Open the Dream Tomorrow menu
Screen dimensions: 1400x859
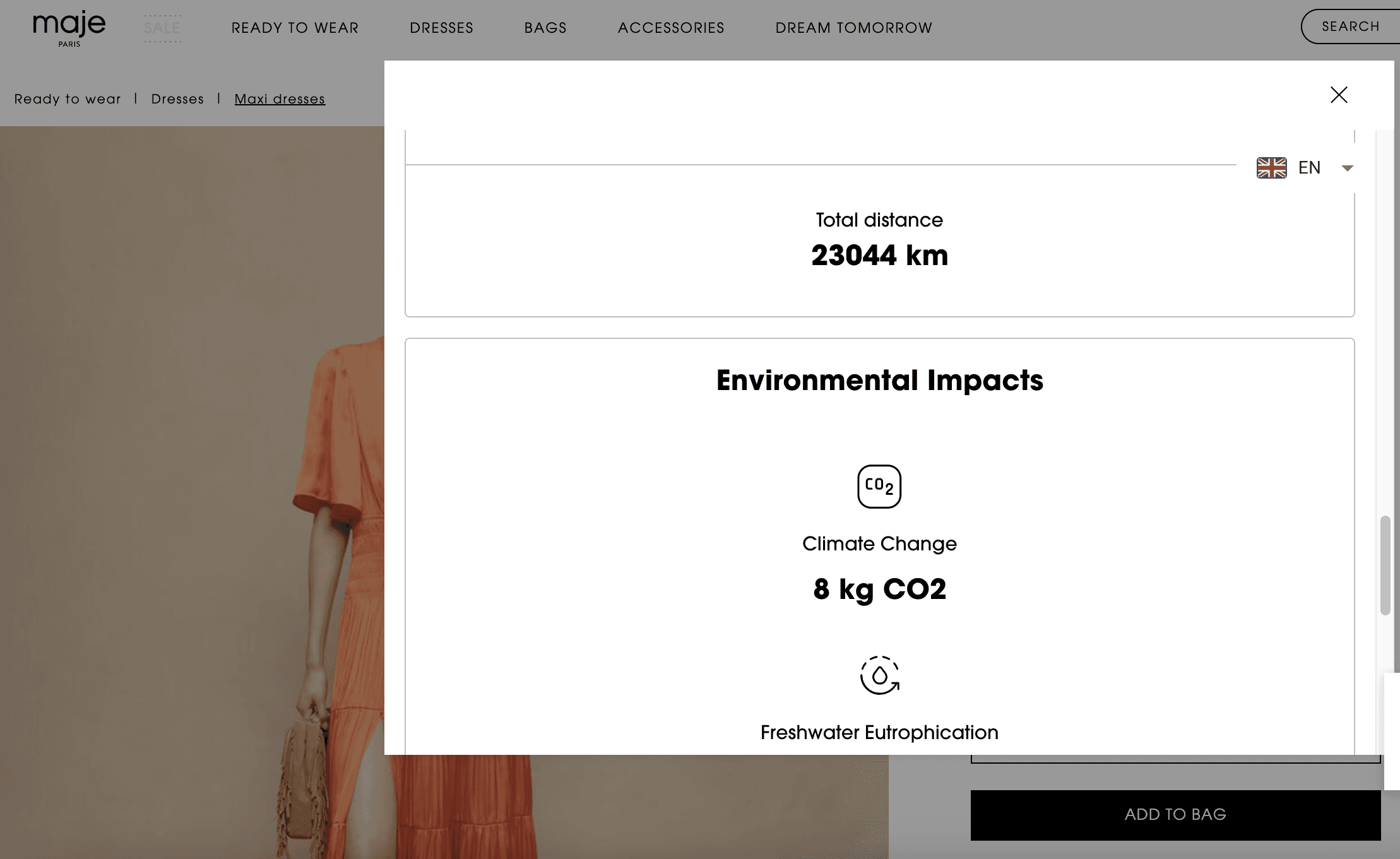tap(853, 28)
